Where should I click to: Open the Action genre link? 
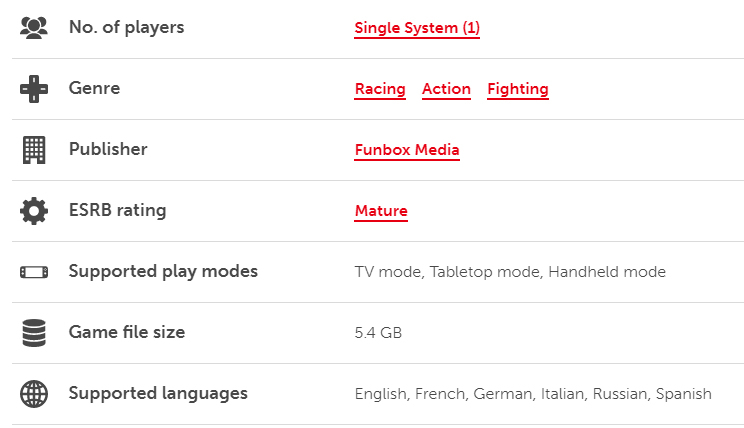[446, 89]
